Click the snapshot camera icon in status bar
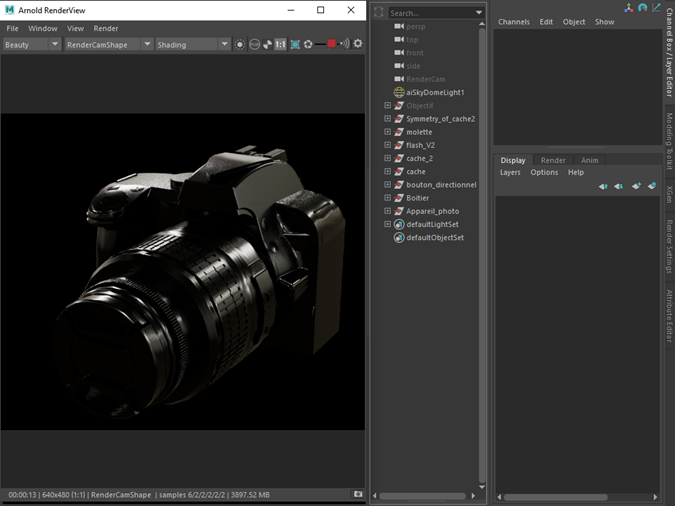 coord(358,494)
